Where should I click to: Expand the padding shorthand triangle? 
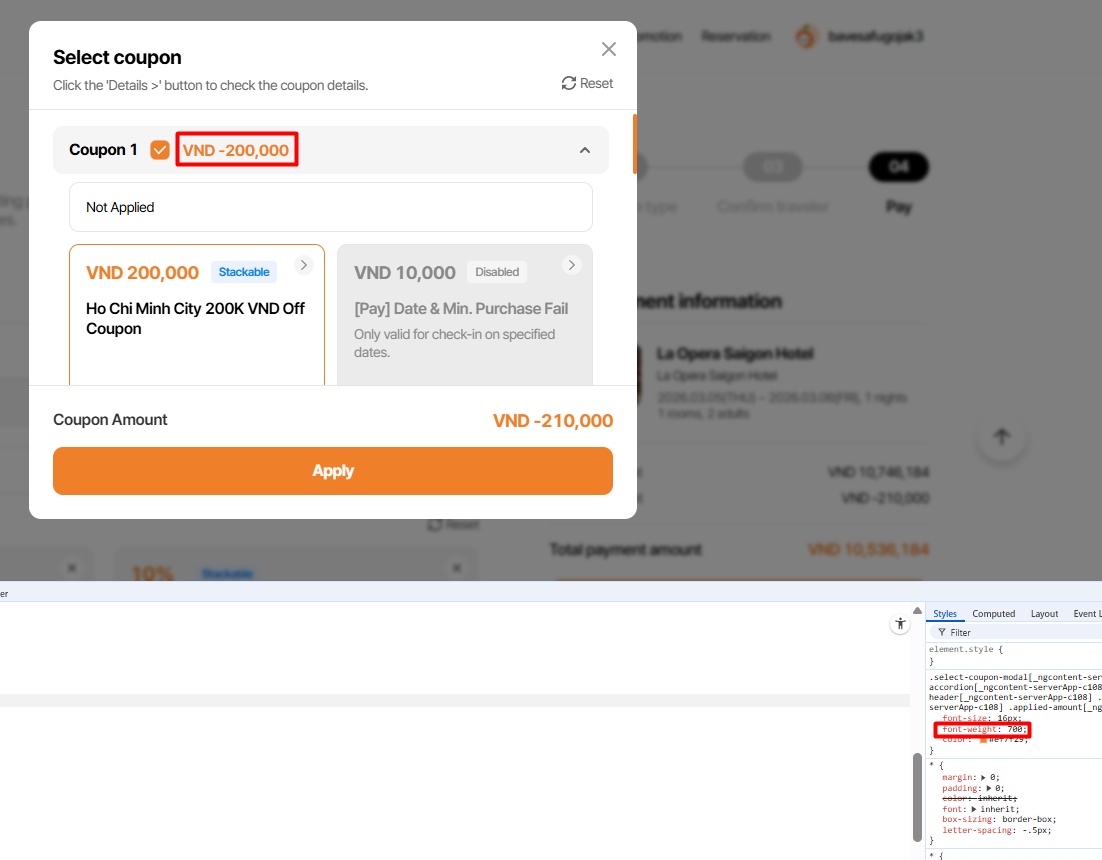[x=988, y=788]
